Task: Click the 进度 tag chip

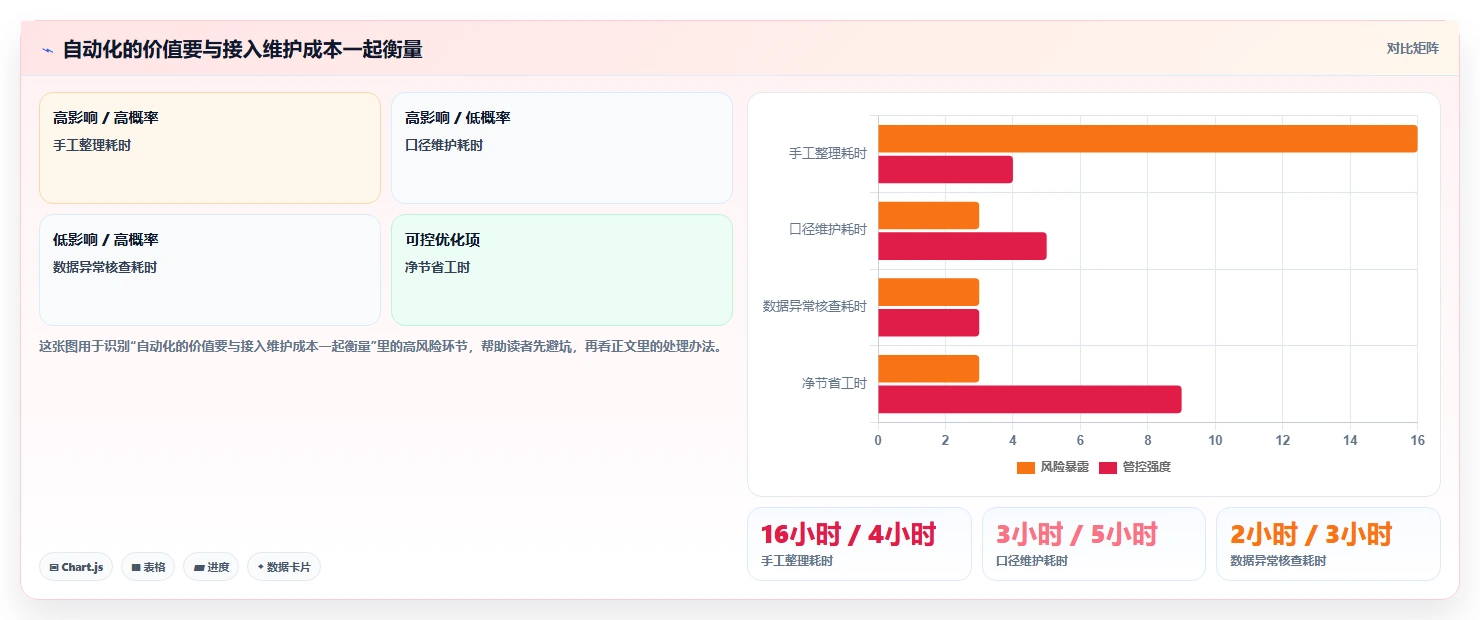Action: point(211,567)
